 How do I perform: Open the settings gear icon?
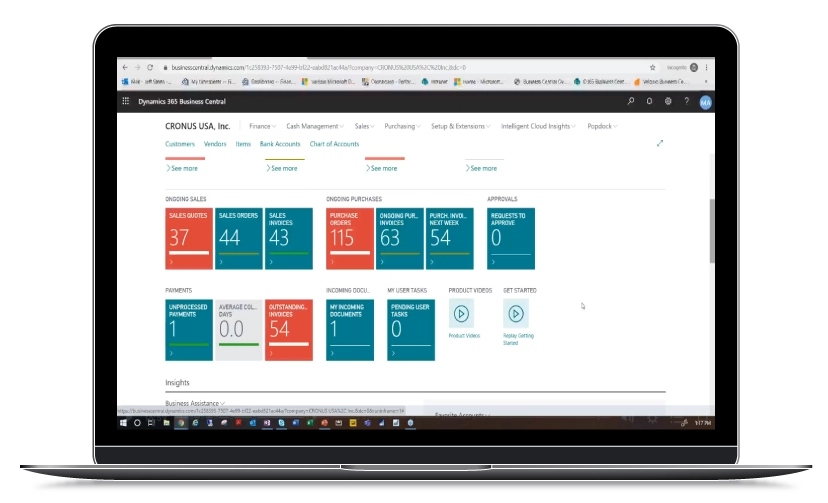[668, 101]
